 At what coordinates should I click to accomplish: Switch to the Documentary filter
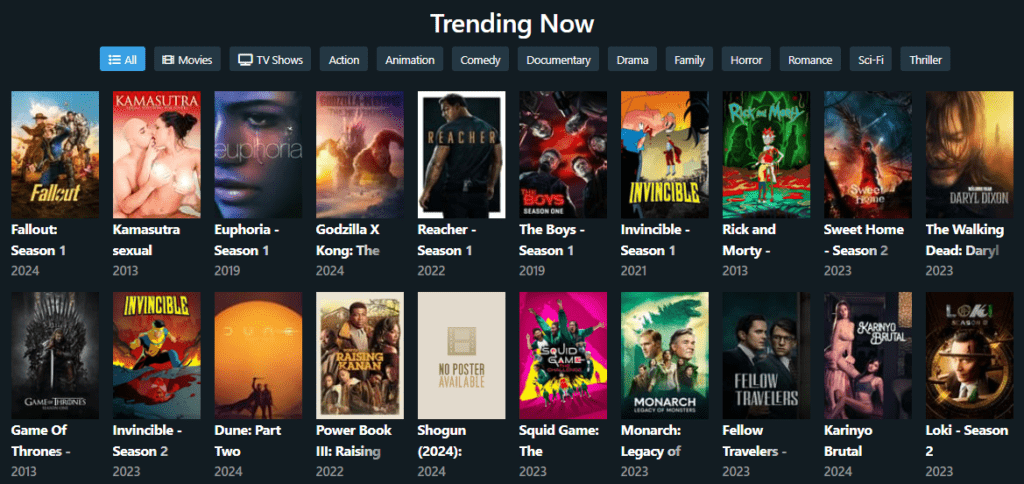tap(558, 59)
